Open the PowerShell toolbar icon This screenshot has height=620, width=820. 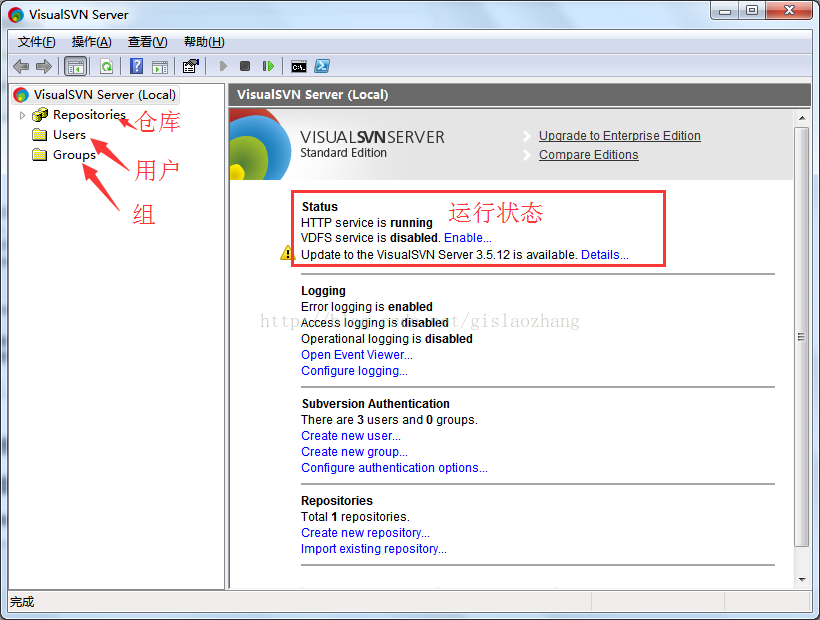point(322,66)
